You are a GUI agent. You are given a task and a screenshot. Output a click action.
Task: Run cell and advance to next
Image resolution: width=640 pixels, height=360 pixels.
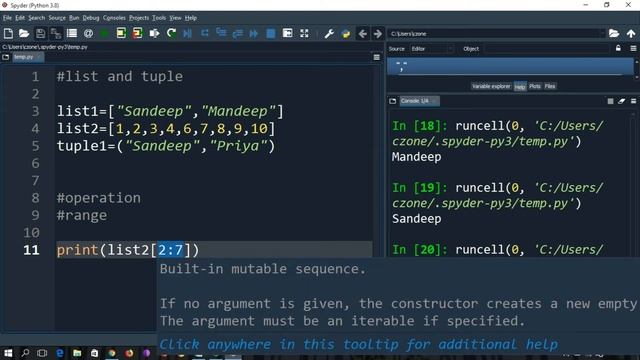138,33
